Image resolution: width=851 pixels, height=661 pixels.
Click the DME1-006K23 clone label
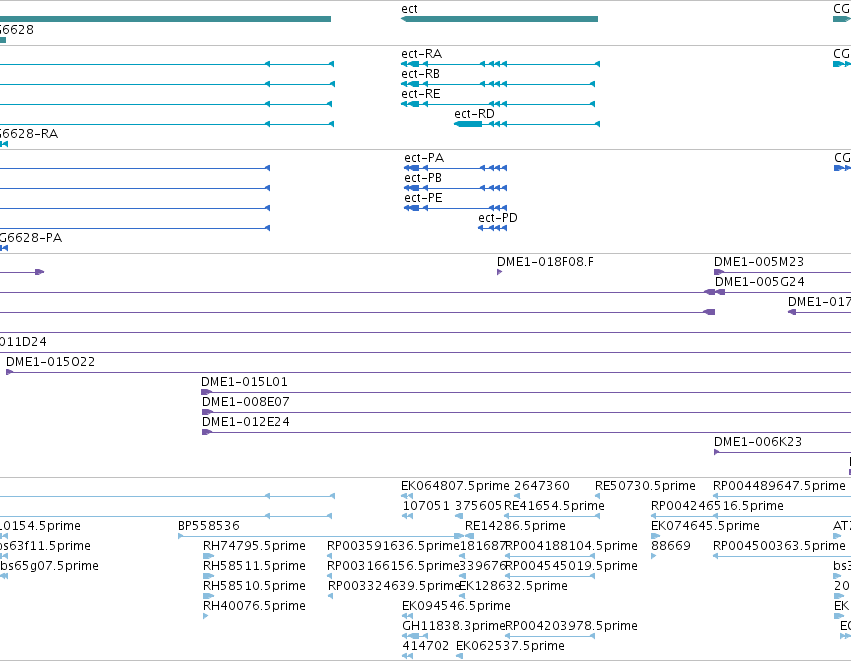(x=758, y=442)
